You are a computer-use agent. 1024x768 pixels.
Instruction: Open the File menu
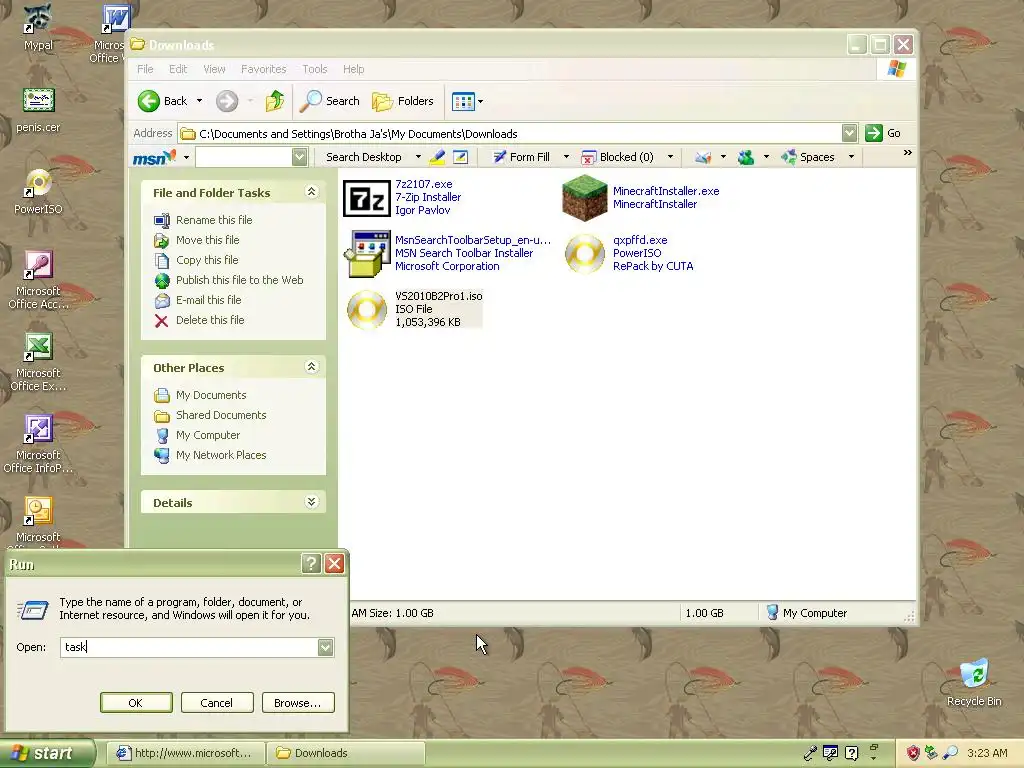click(145, 69)
